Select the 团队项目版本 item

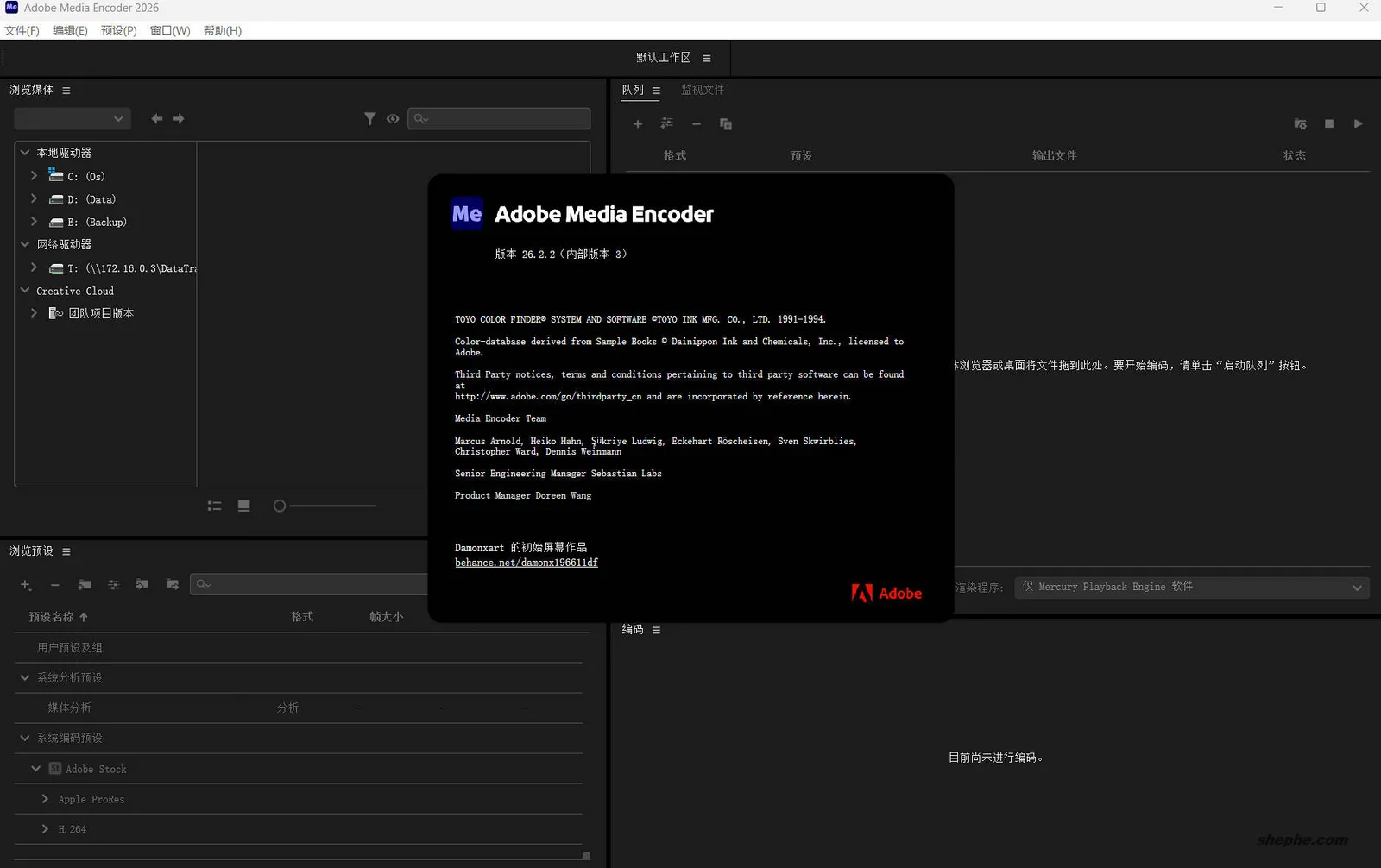101,313
